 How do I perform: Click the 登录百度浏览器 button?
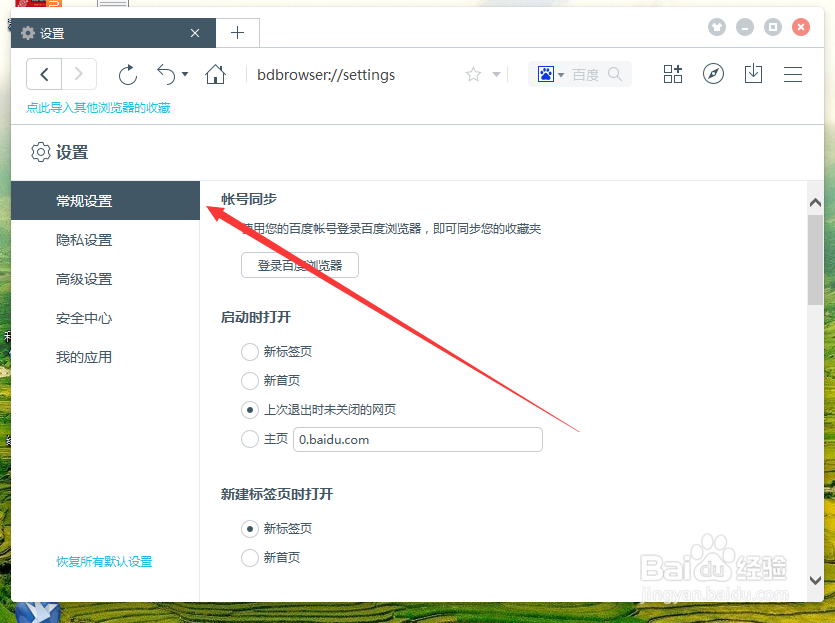[300, 265]
